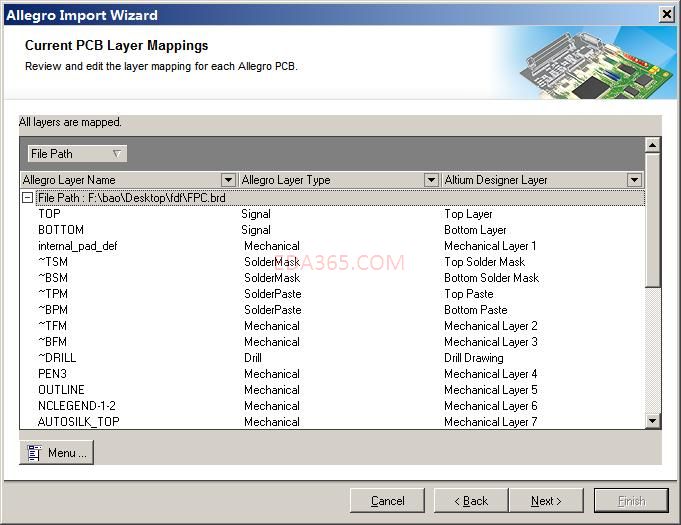The height and width of the screenshot is (525, 681).
Task: Click the scrollbar up arrow
Action: (x=652, y=145)
